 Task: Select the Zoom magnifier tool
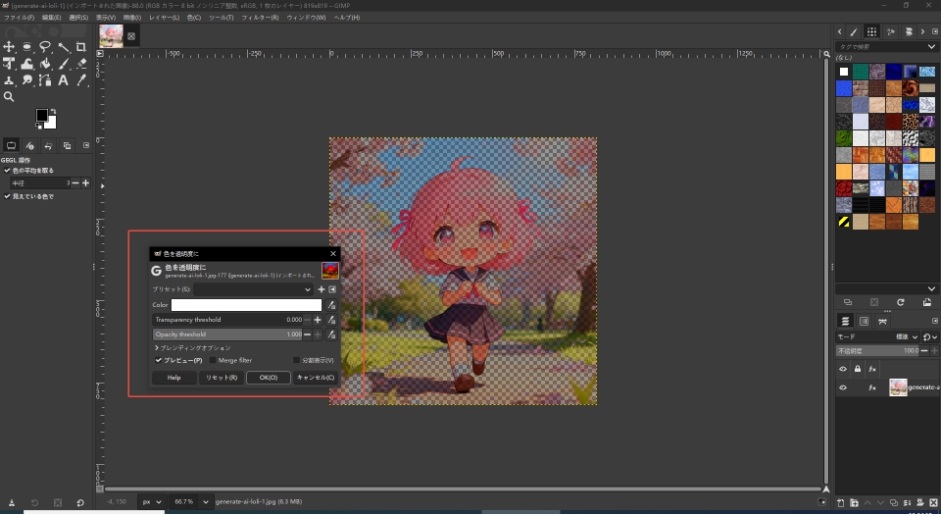point(9,97)
